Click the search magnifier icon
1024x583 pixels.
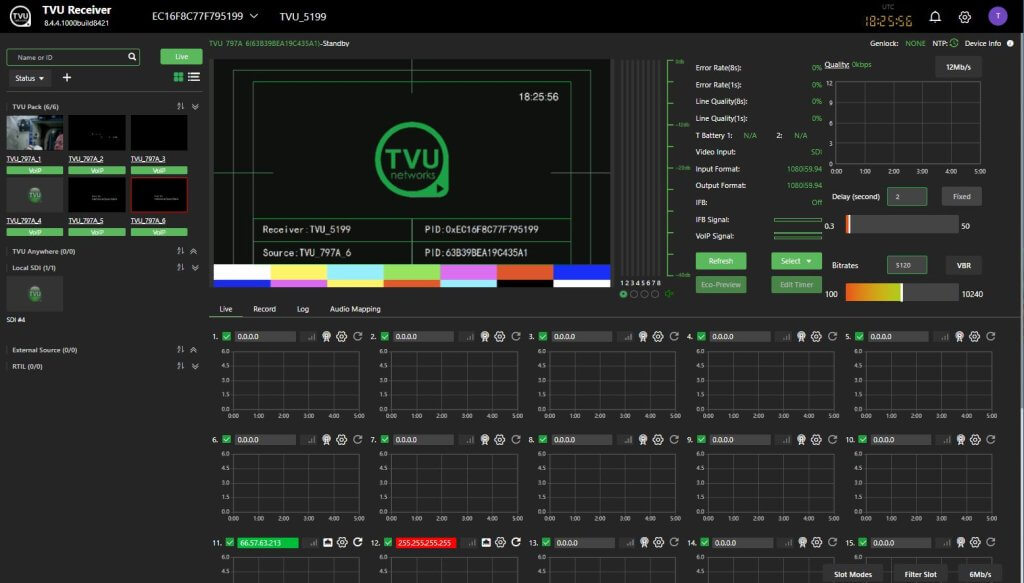pos(132,57)
